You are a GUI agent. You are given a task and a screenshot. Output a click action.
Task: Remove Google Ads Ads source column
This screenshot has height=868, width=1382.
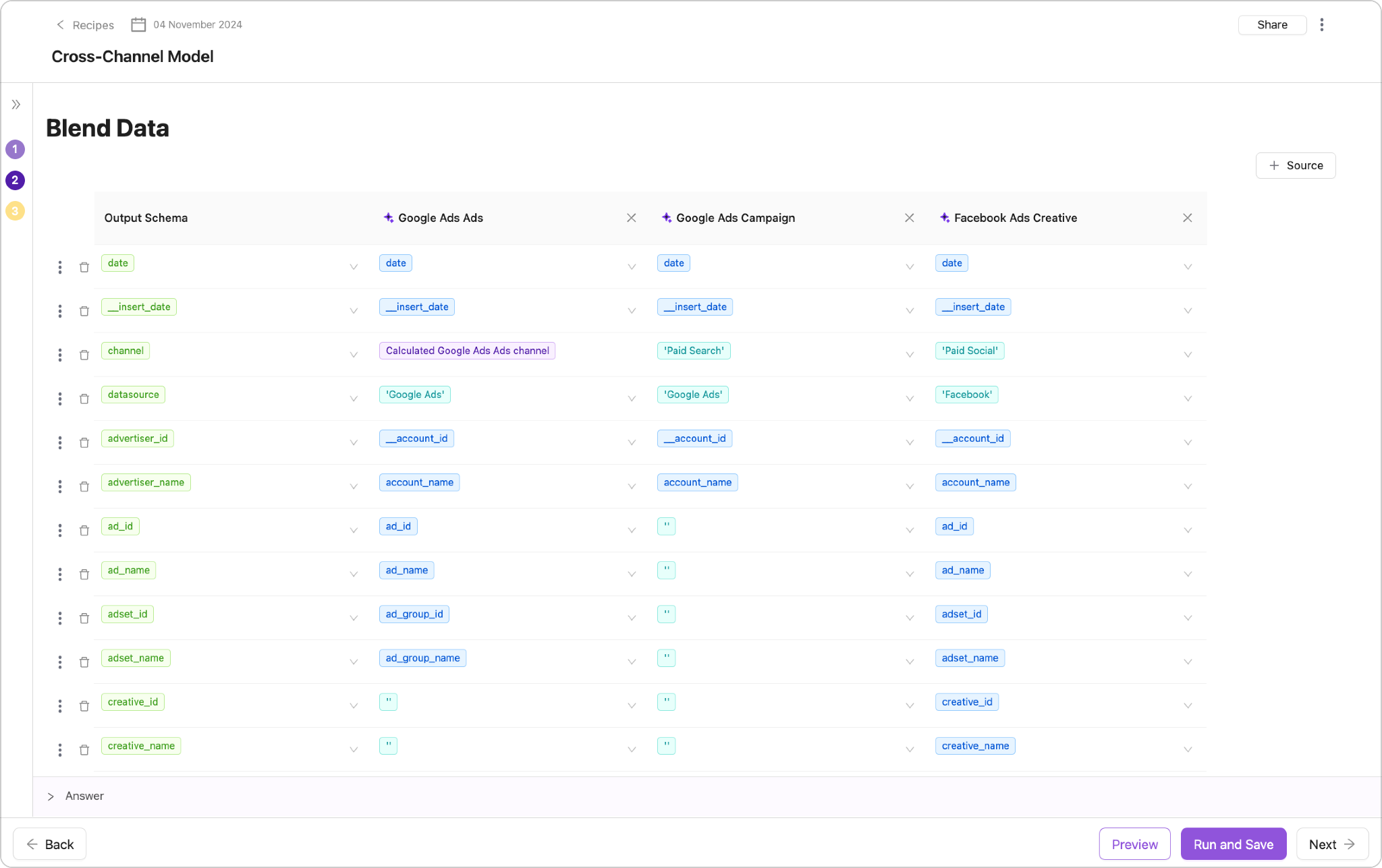pos(631,218)
